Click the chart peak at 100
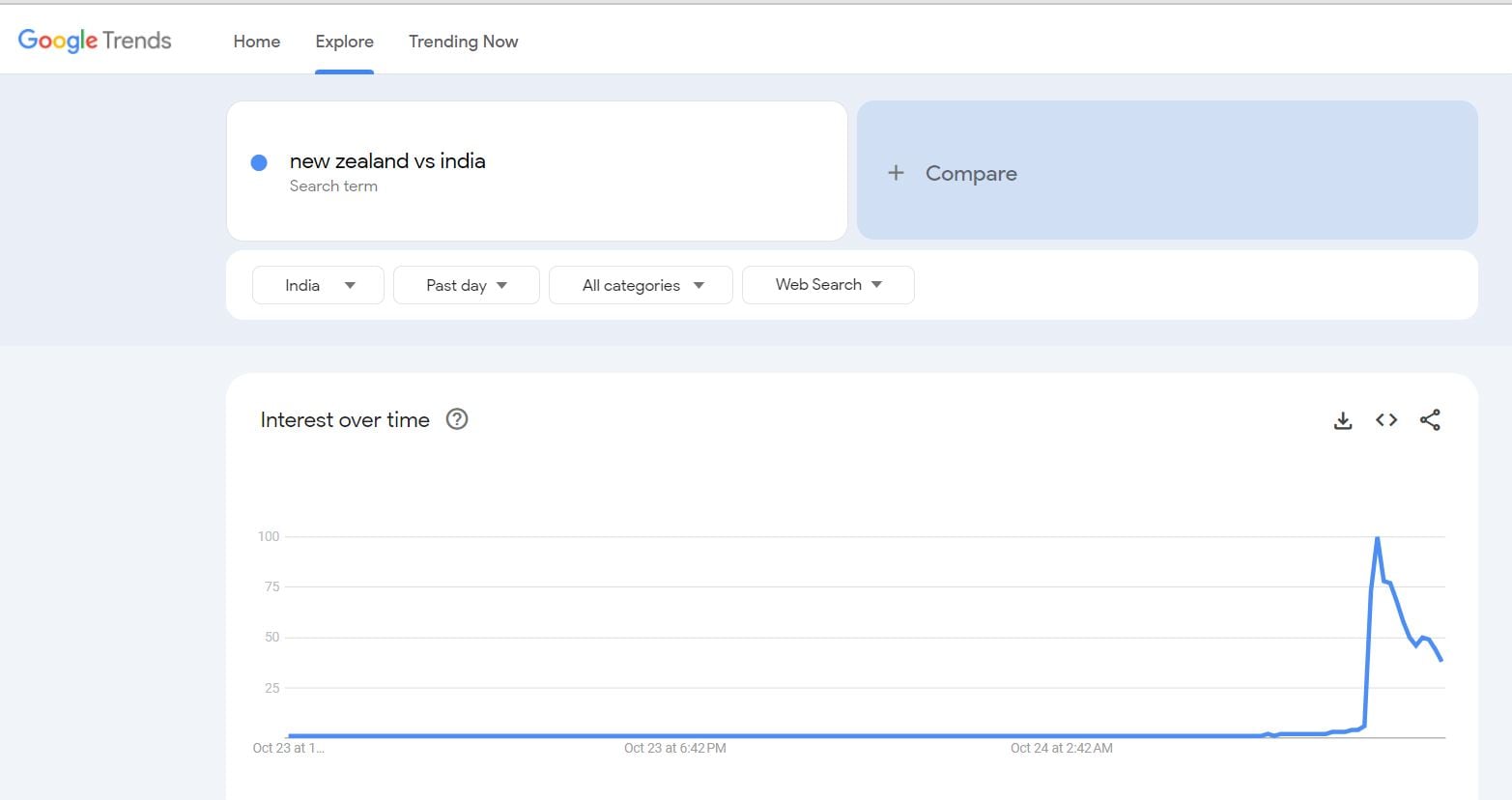 click(x=1377, y=538)
